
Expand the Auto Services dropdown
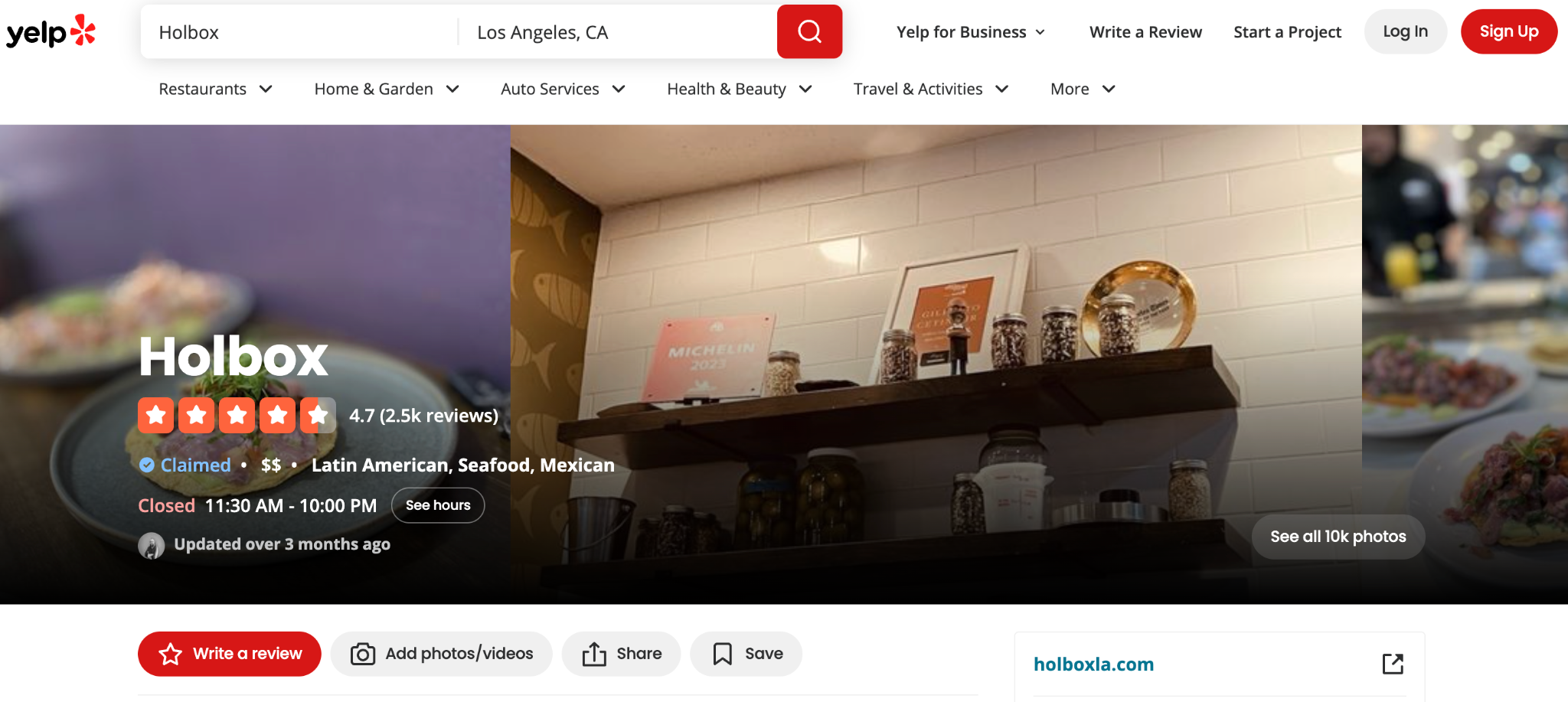(x=563, y=89)
